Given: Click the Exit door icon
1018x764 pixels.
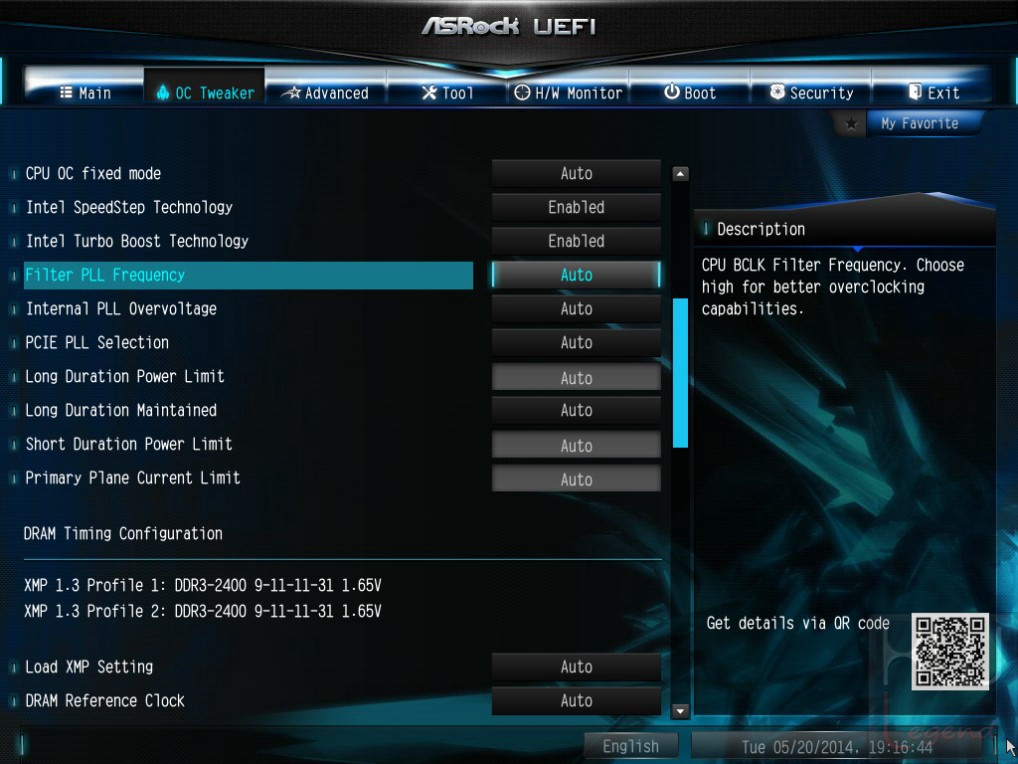Looking at the screenshot, I should pyautogui.click(x=915, y=92).
